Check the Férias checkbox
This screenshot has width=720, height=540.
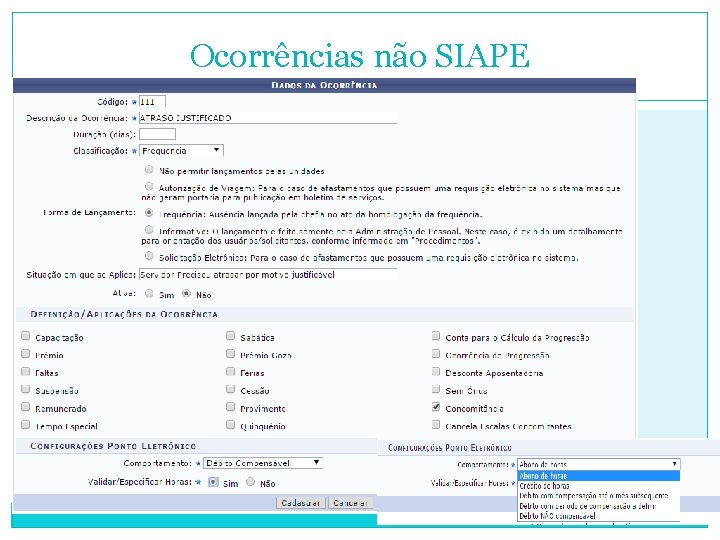click(231, 371)
